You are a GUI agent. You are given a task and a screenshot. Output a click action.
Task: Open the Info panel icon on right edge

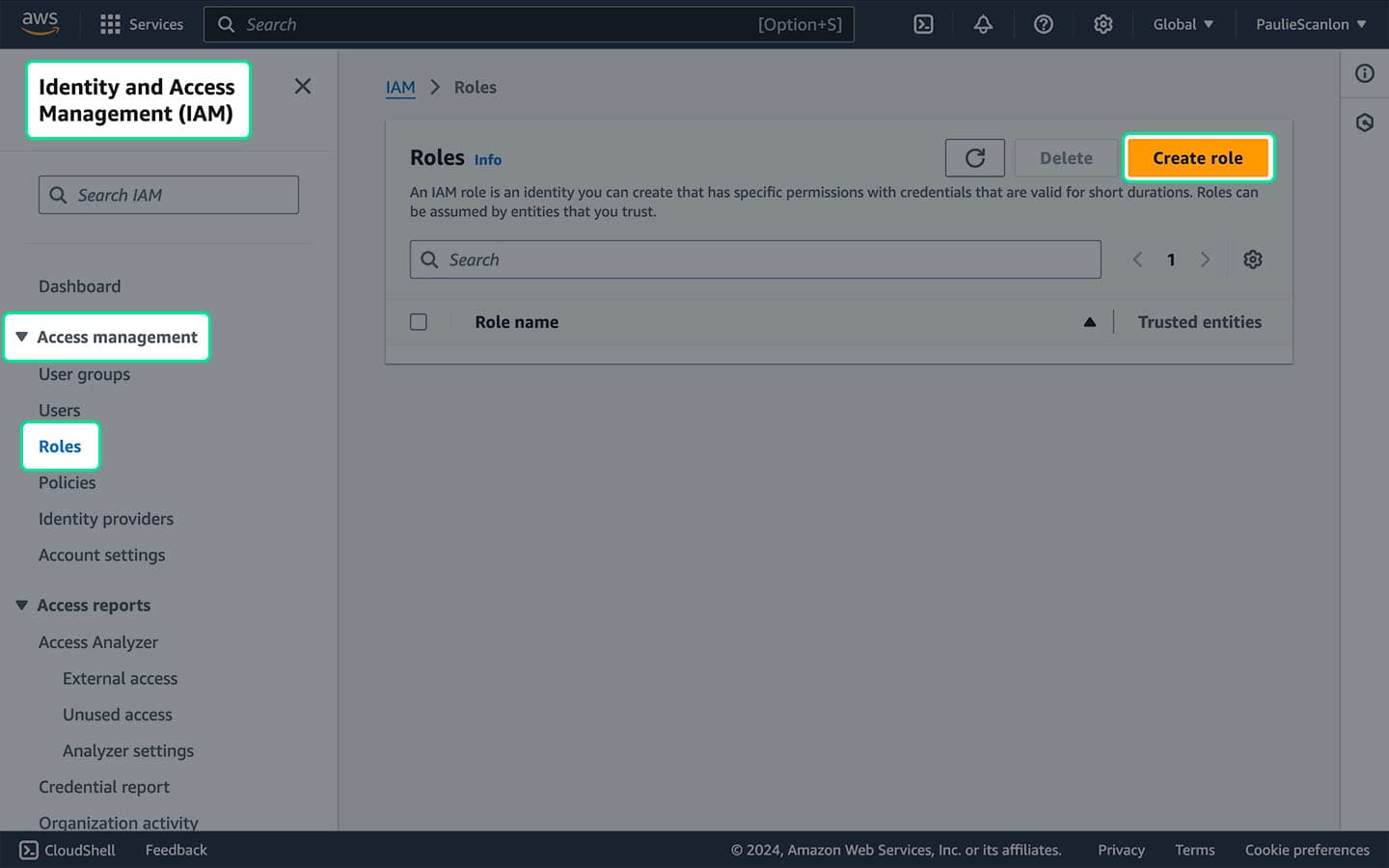(x=1364, y=73)
